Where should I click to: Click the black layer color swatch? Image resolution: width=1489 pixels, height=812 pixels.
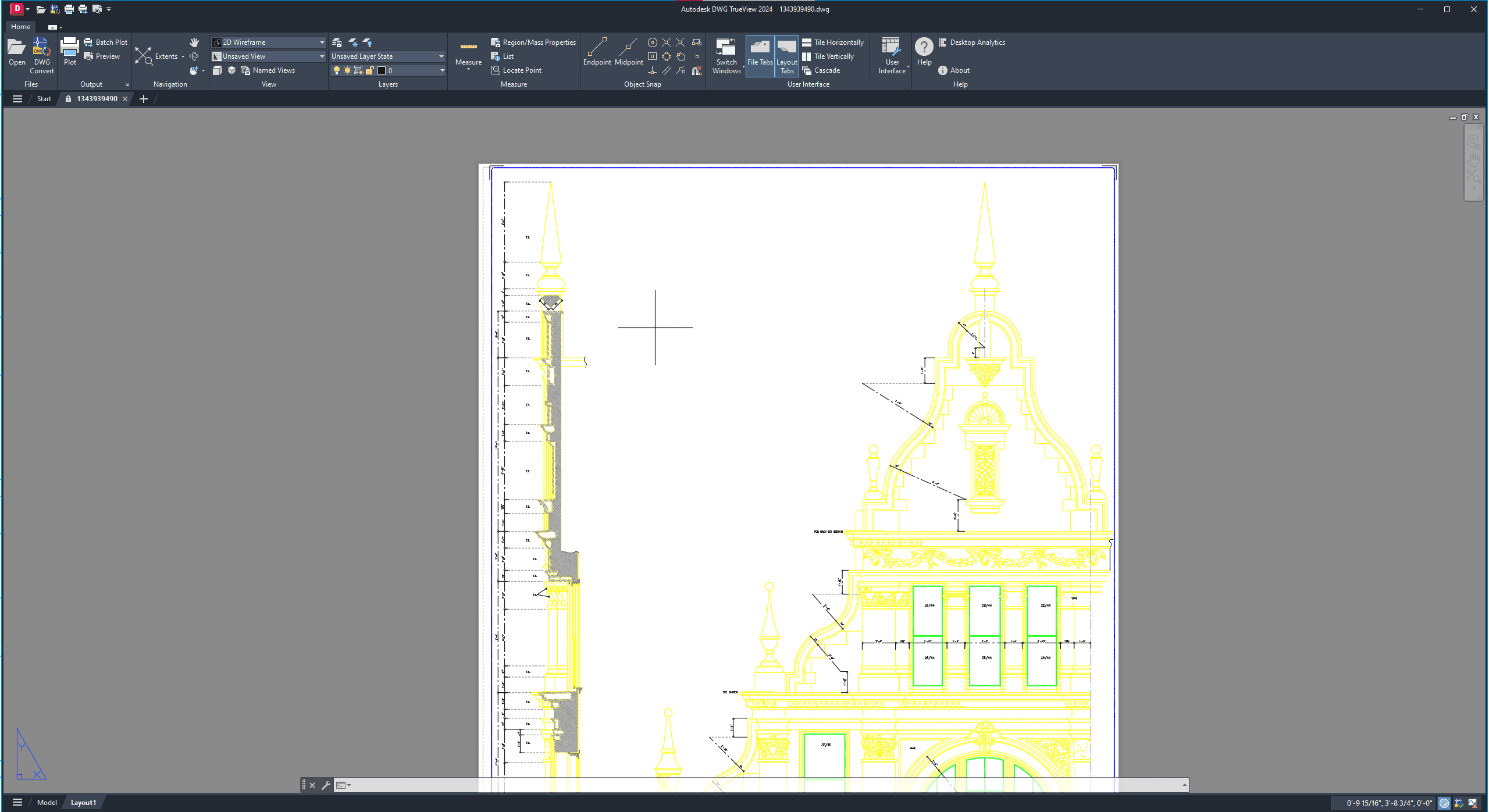[x=382, y=70]
